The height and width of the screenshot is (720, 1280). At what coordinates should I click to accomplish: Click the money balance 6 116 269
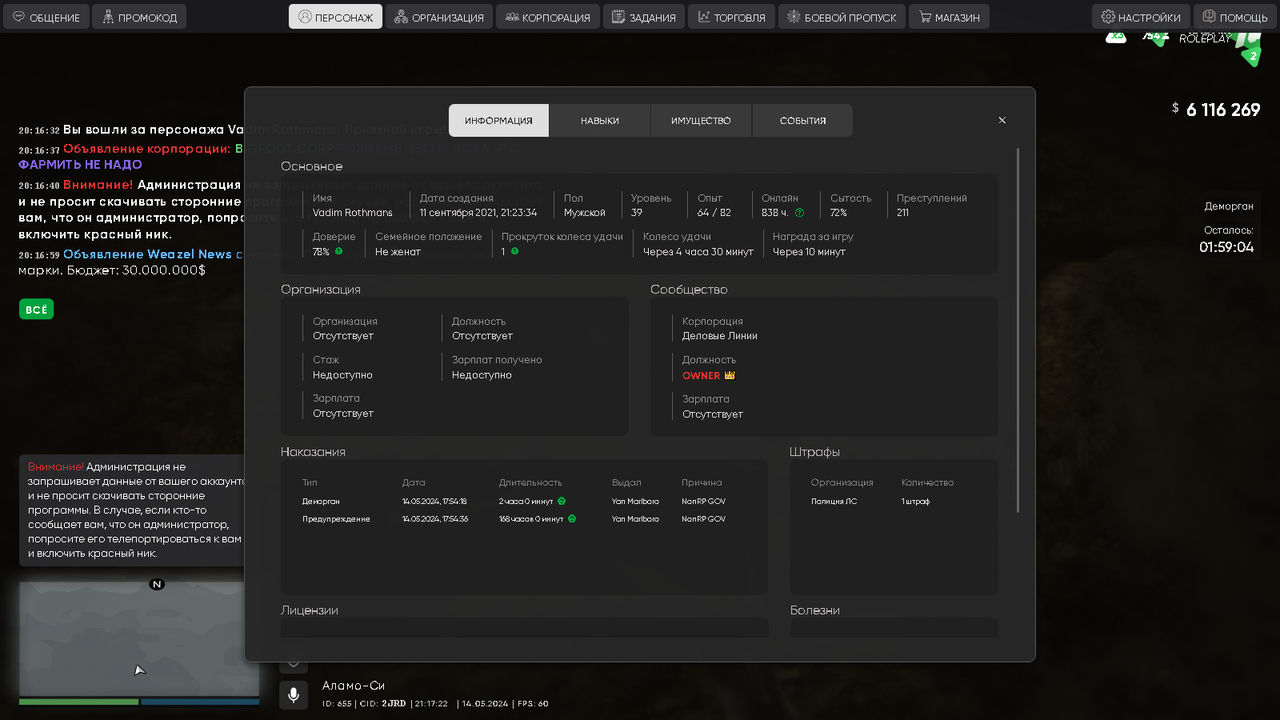pyautogui.click(x=1223, y=110)
